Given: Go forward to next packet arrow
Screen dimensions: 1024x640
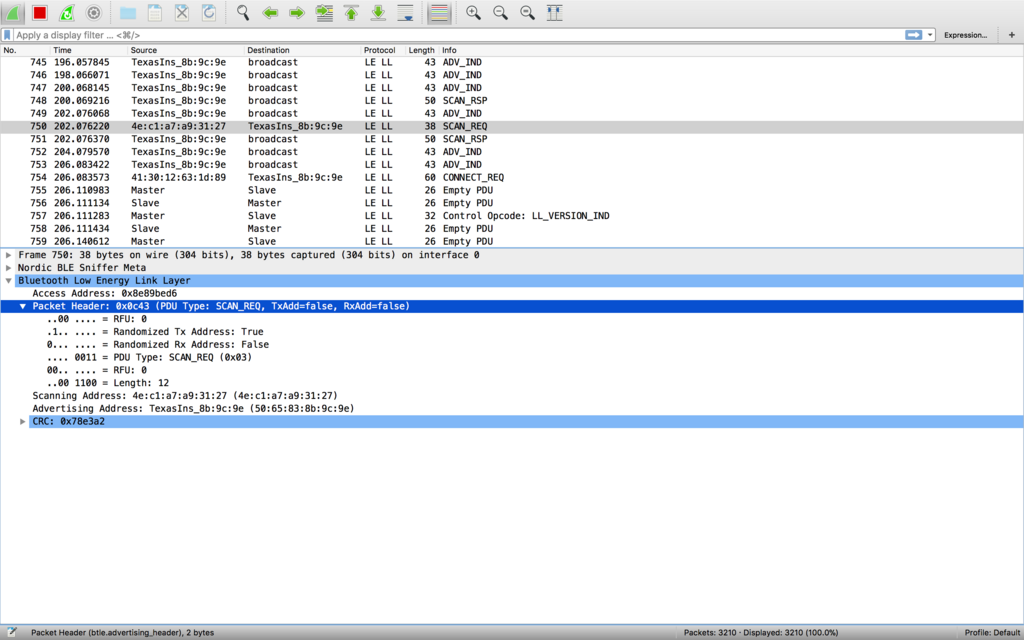Looking at the screenshot, I should click(x=296, y=13).
